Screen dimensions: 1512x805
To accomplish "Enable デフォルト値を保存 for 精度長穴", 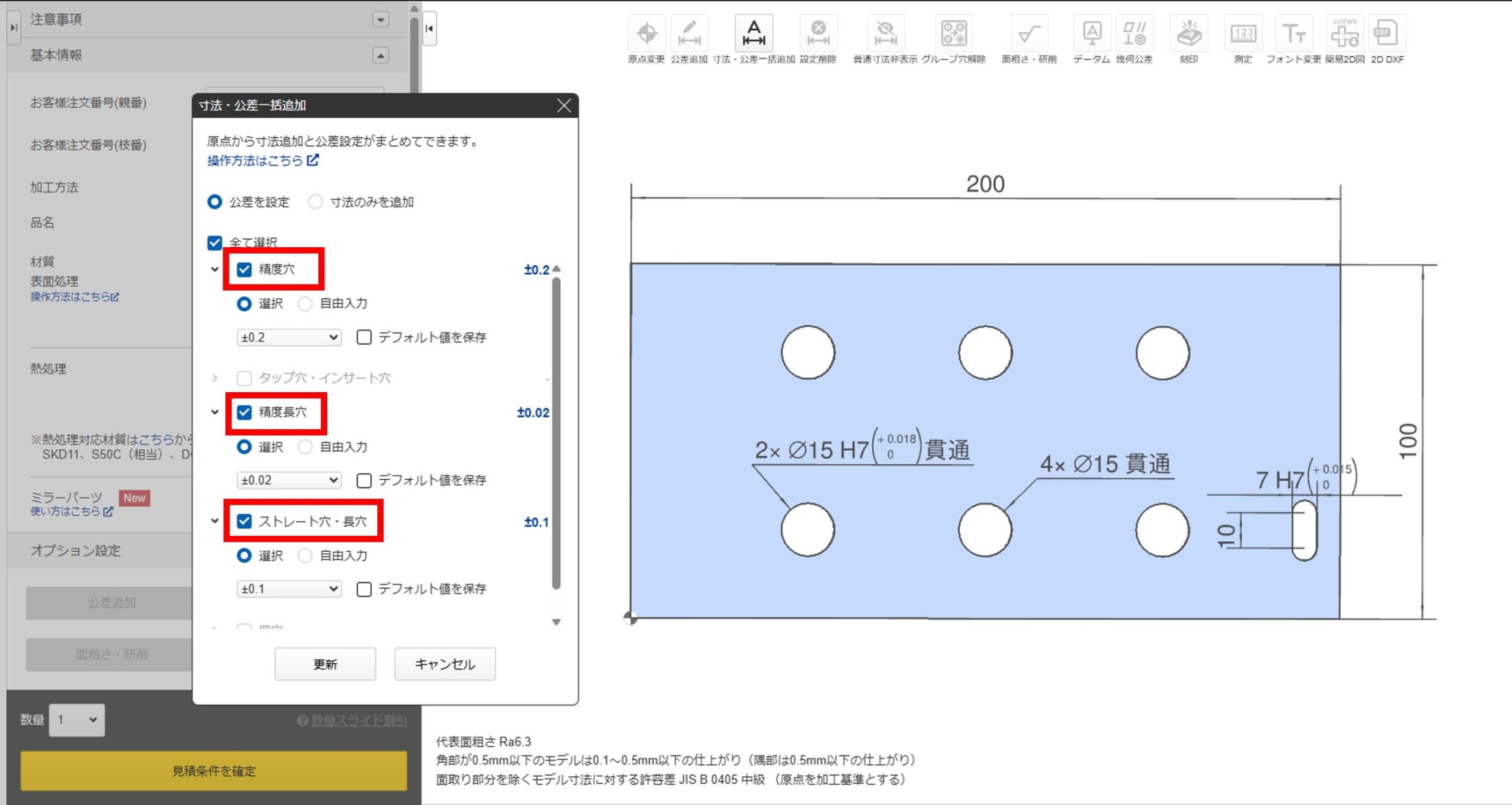I will point(364,480).
